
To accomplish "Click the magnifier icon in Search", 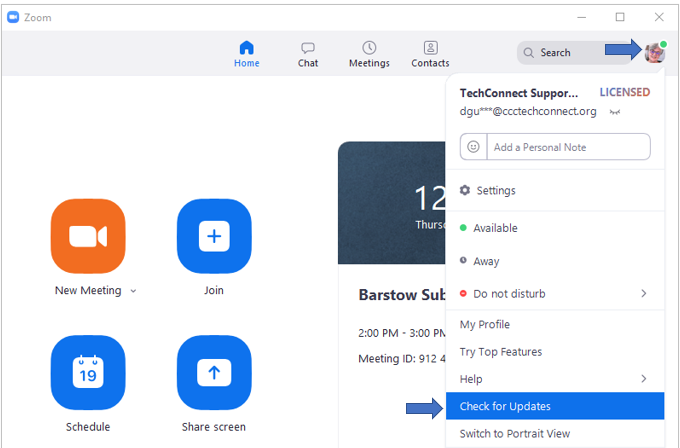I will click(528, 53).
